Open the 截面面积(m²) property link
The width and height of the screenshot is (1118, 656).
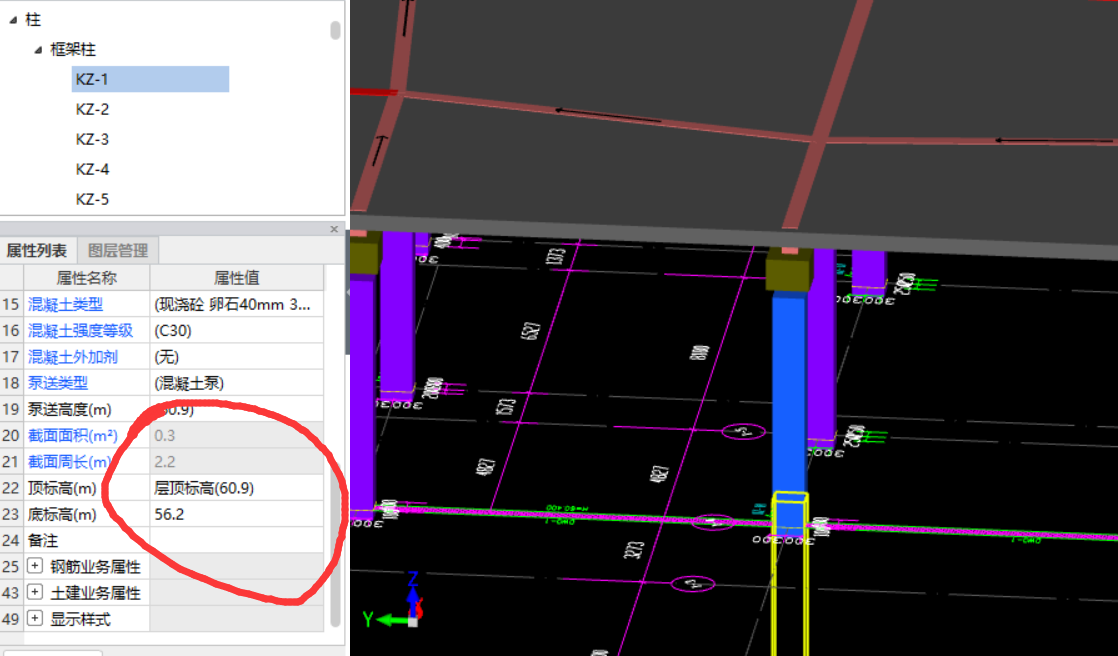point(72,435)
